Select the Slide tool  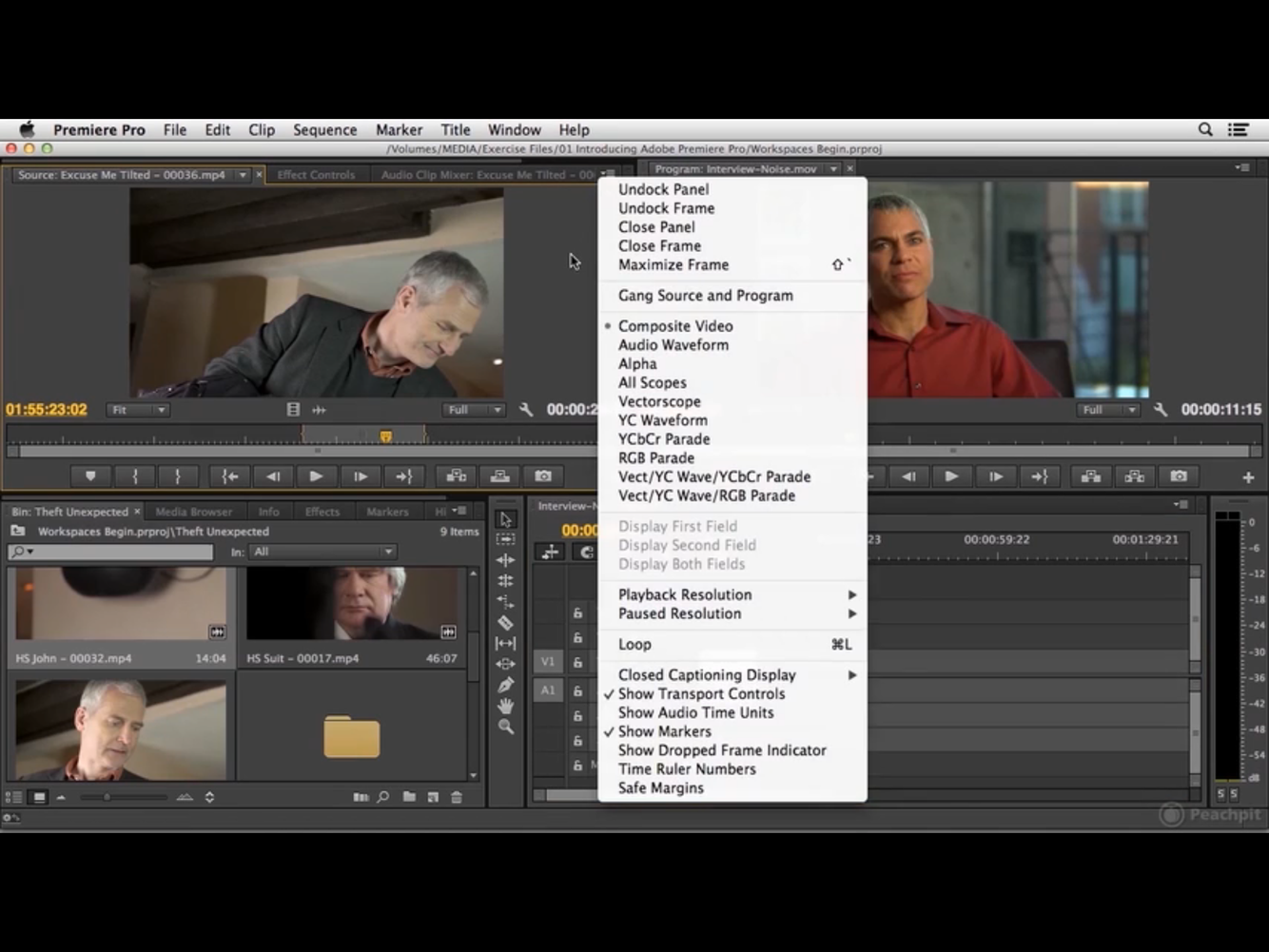(x=505, y=664)
